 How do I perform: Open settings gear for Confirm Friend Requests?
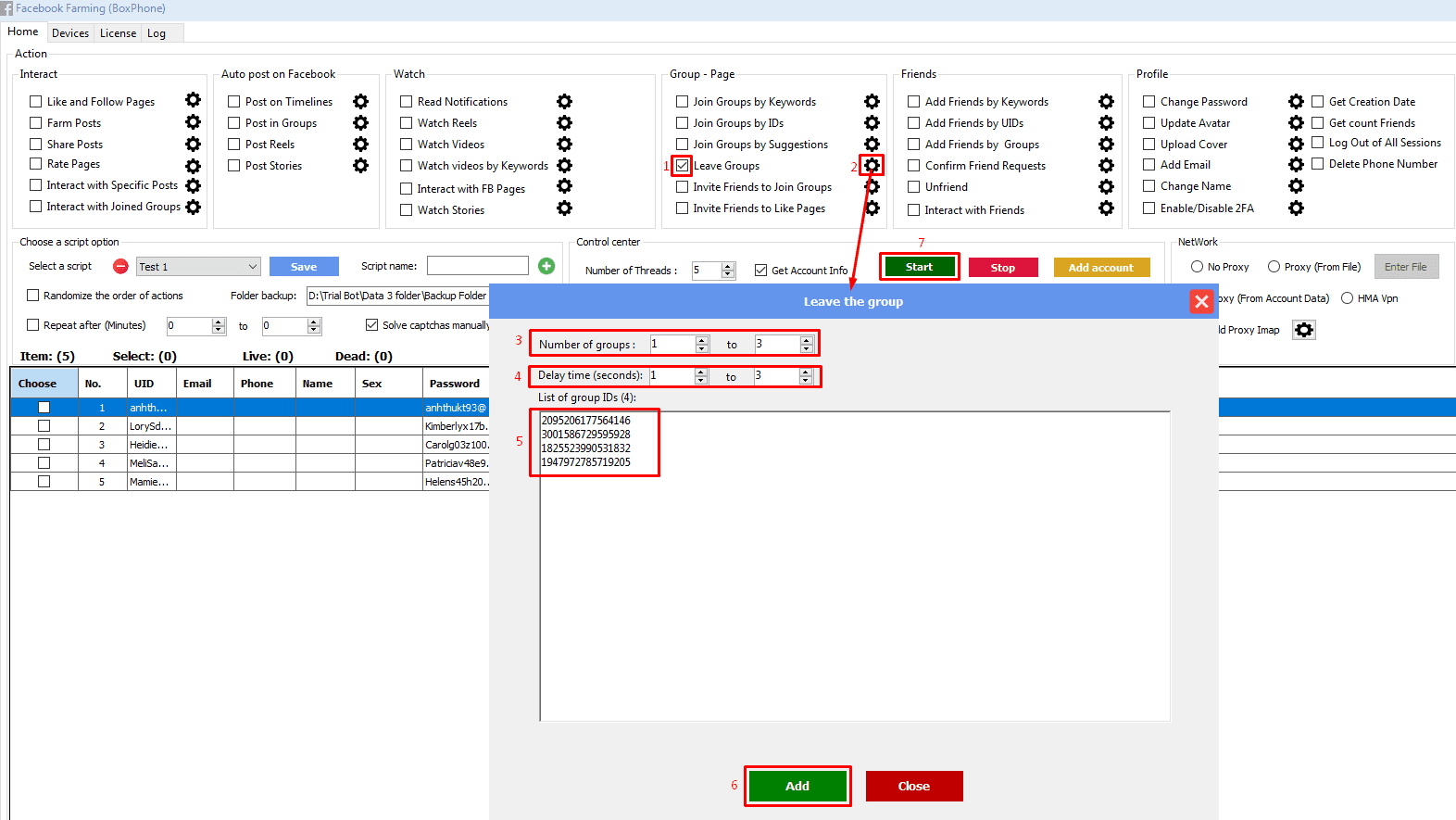coord(1106,165)
